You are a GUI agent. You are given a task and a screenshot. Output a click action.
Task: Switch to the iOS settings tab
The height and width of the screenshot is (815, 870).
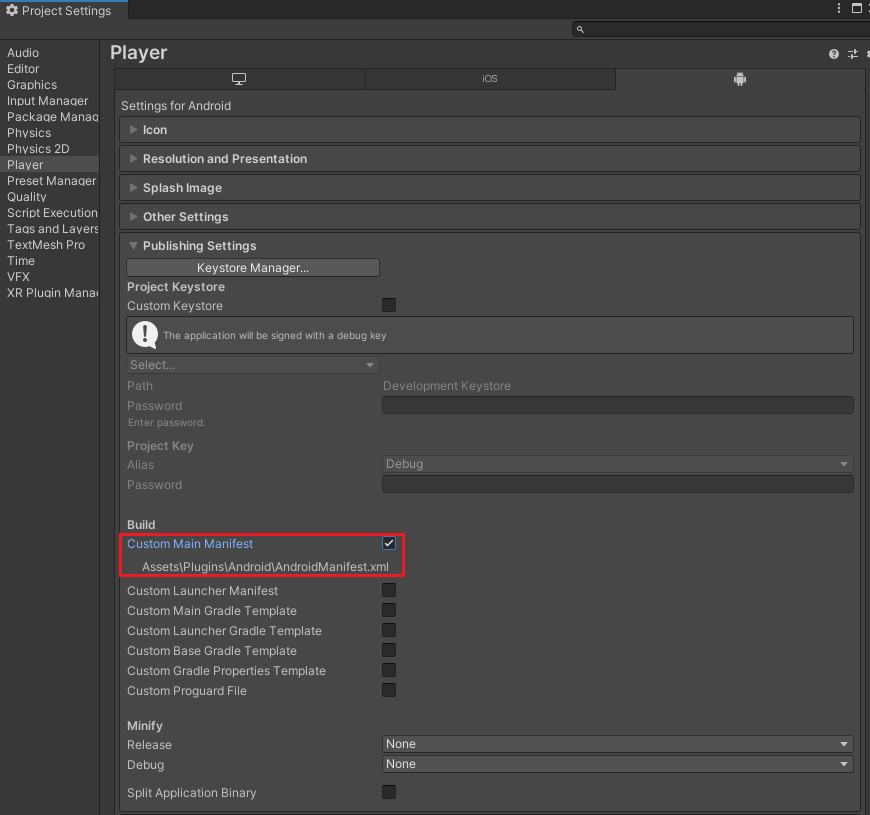490,78
